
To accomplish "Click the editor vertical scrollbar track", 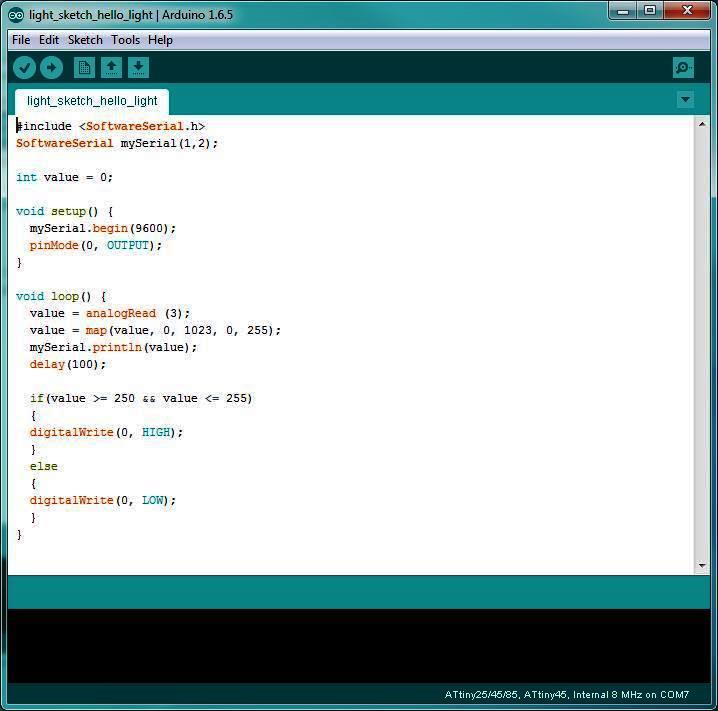I will [x=702, y=345].
